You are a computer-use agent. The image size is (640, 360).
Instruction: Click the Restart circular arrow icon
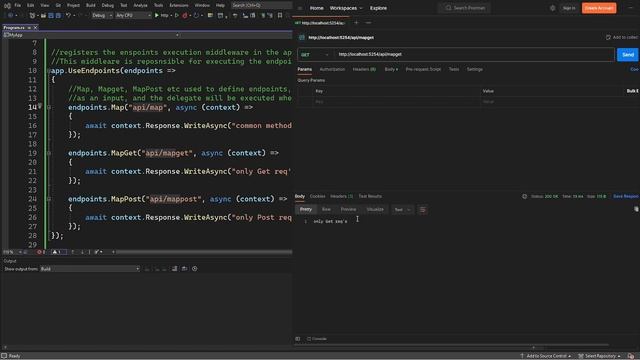tap(196, 16)
